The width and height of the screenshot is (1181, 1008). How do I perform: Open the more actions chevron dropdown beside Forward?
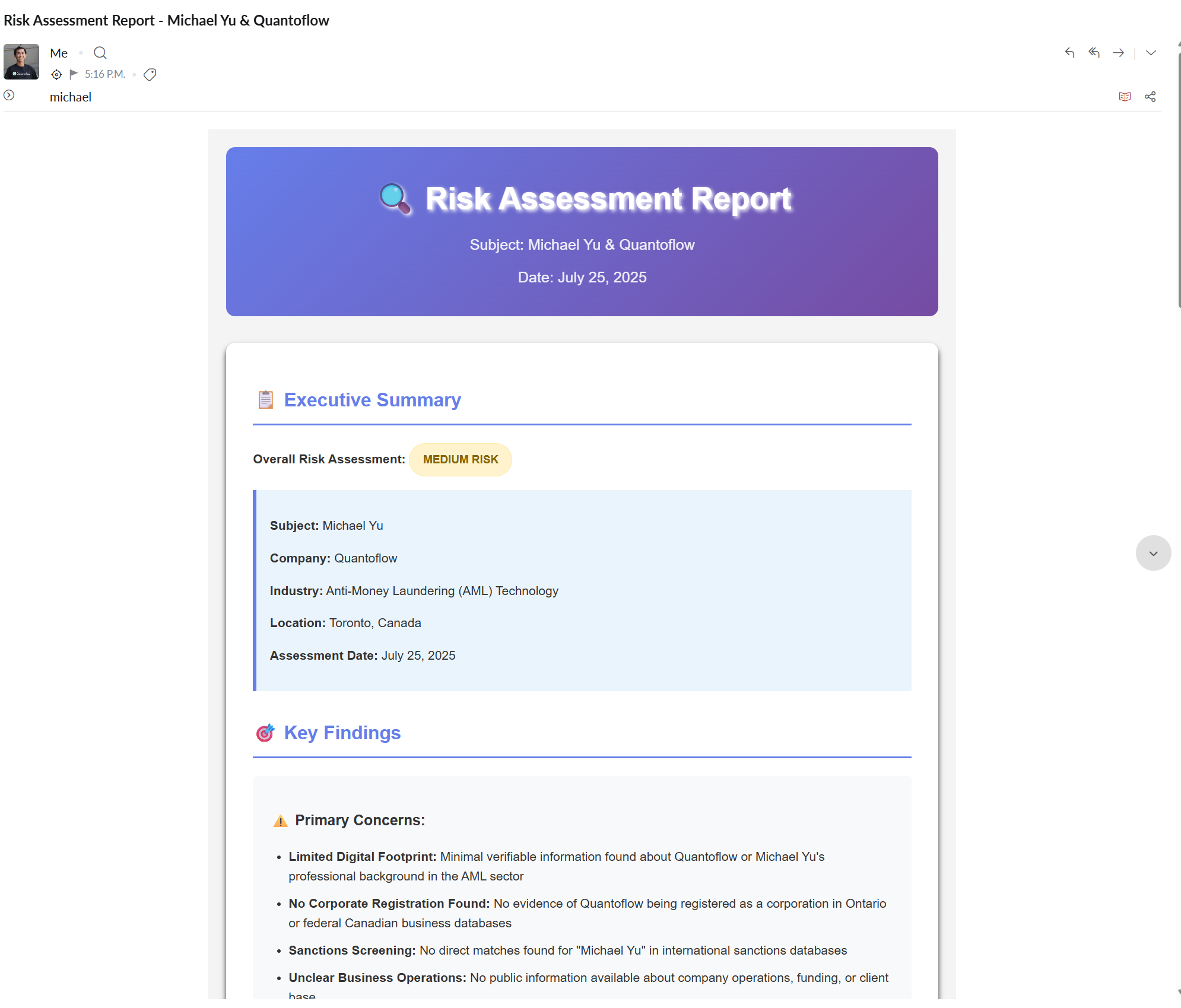coord(1151,53)
